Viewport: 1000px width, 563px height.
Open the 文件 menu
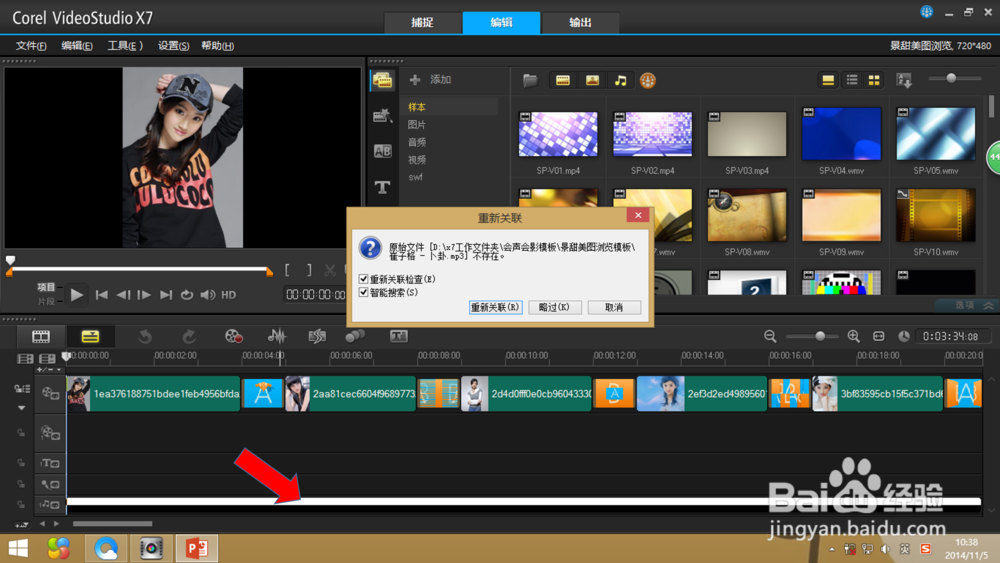31,46
